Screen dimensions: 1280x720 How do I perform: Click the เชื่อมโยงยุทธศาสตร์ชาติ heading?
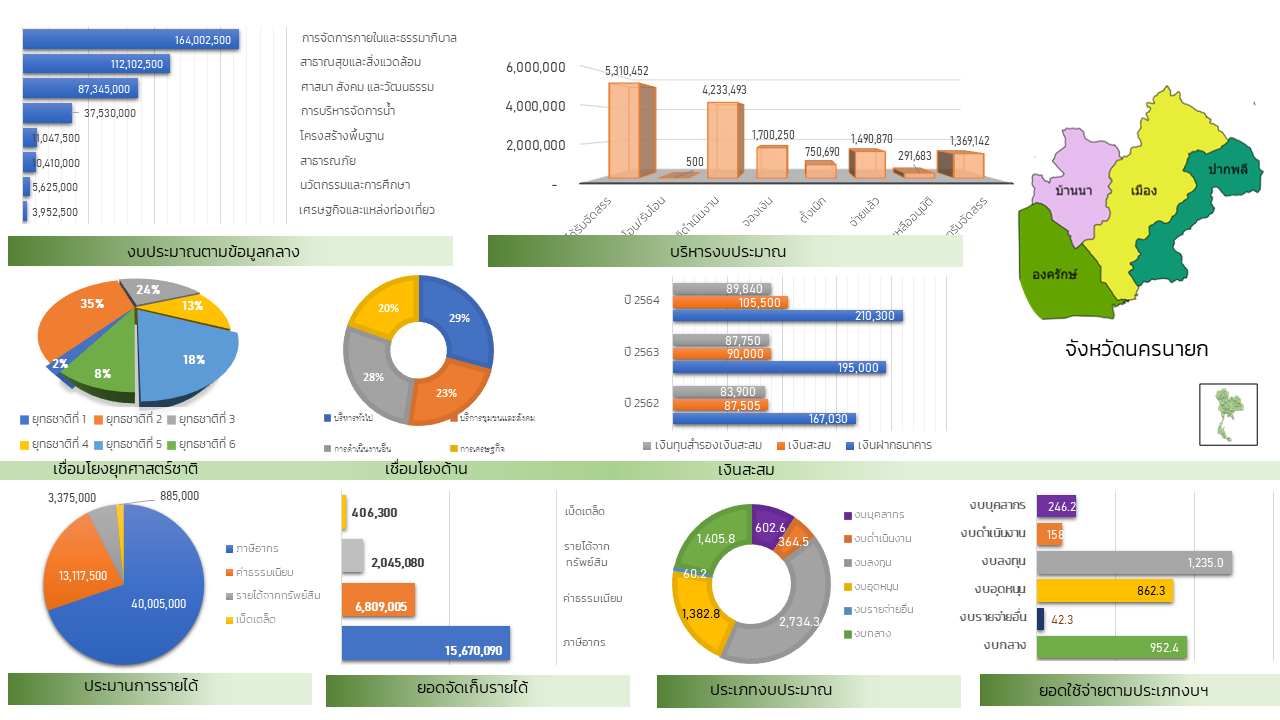pyautogui.click(x=125, y=469)
